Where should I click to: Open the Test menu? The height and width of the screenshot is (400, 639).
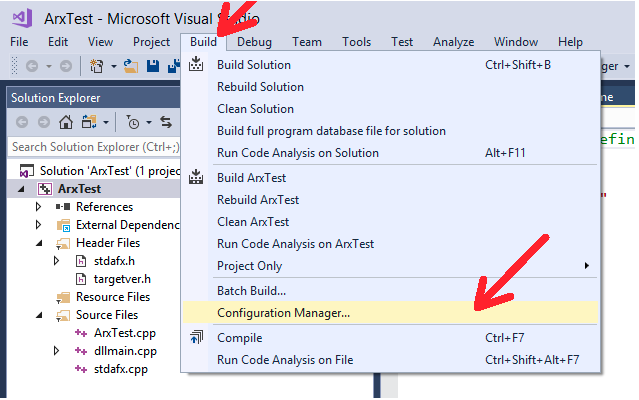point(402,42)
